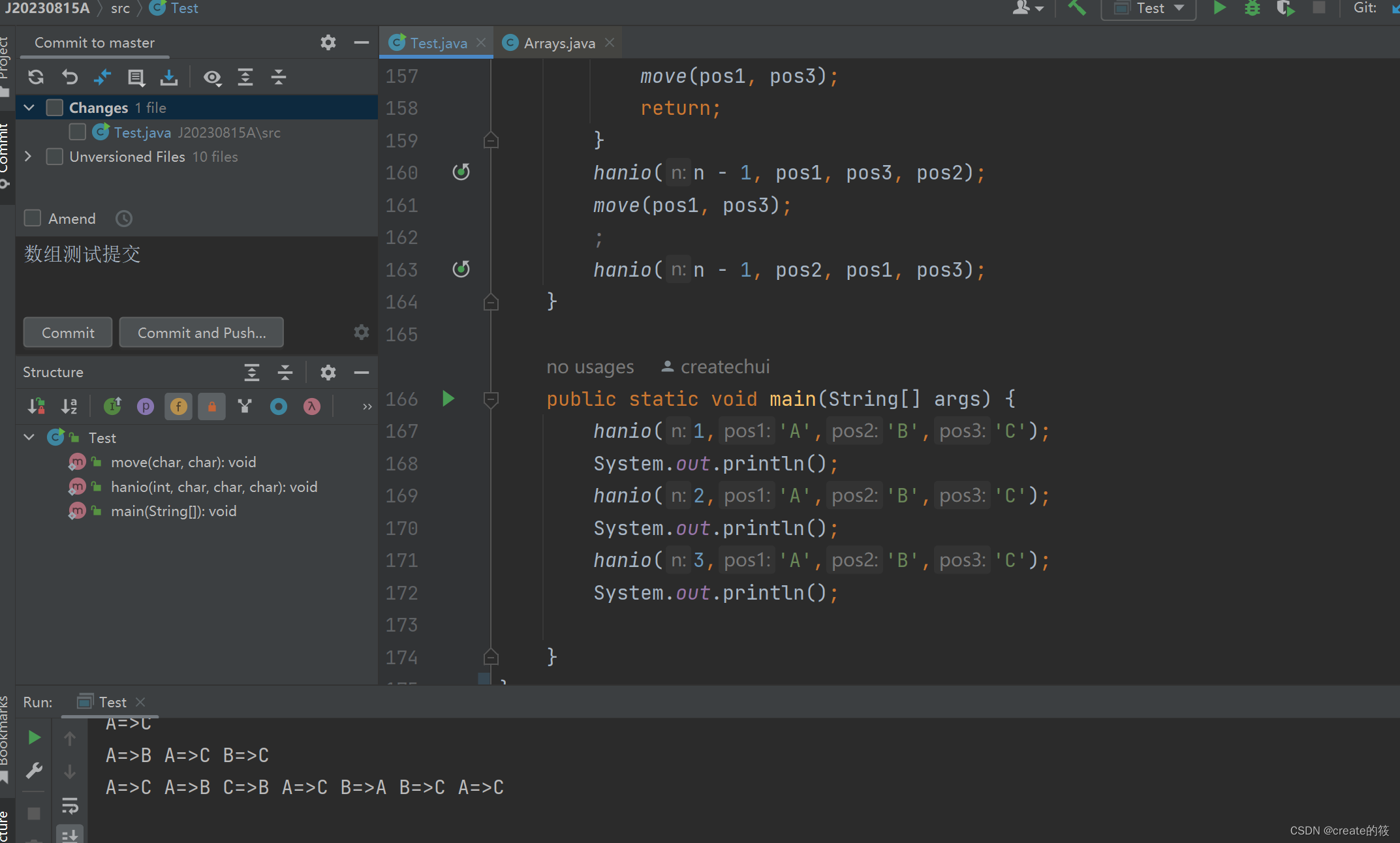Click into the commit message text area
Viewport: 1400px width, 843px height.
point(196,274)
